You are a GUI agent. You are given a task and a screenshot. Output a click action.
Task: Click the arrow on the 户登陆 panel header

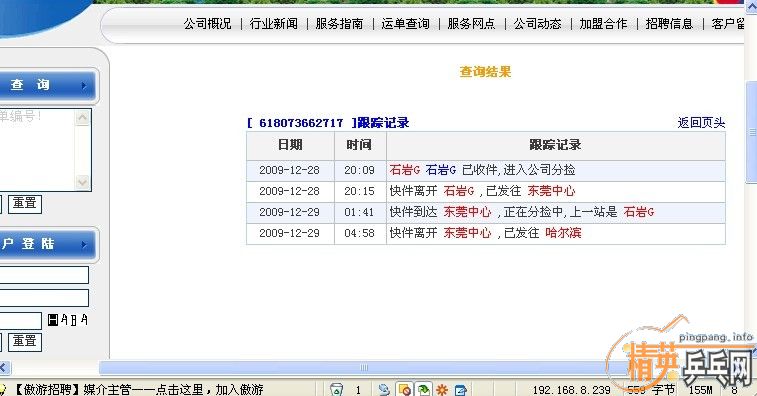point(84,244)
